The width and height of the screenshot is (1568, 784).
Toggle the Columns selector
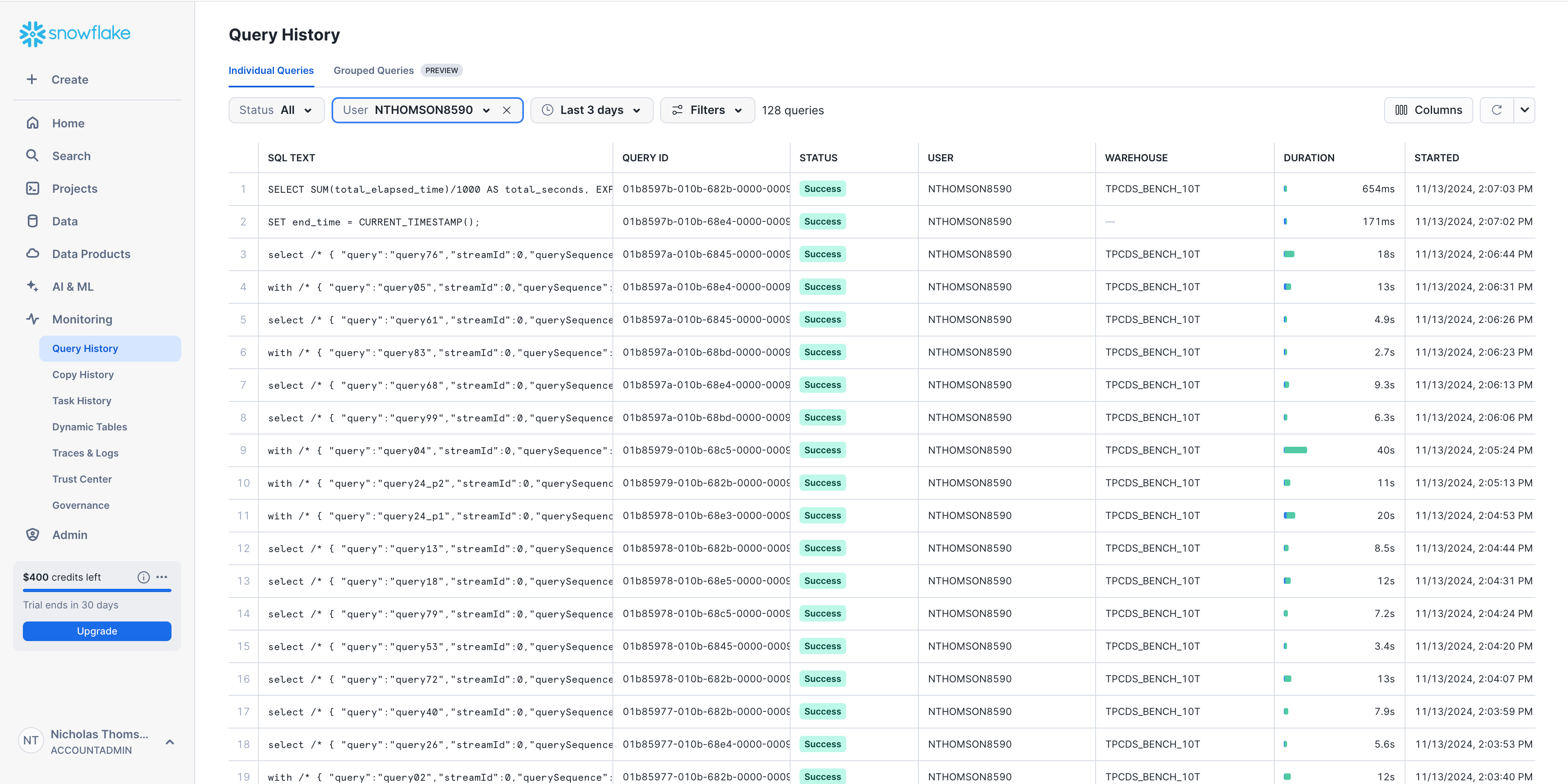click(x=1429, y=110)
